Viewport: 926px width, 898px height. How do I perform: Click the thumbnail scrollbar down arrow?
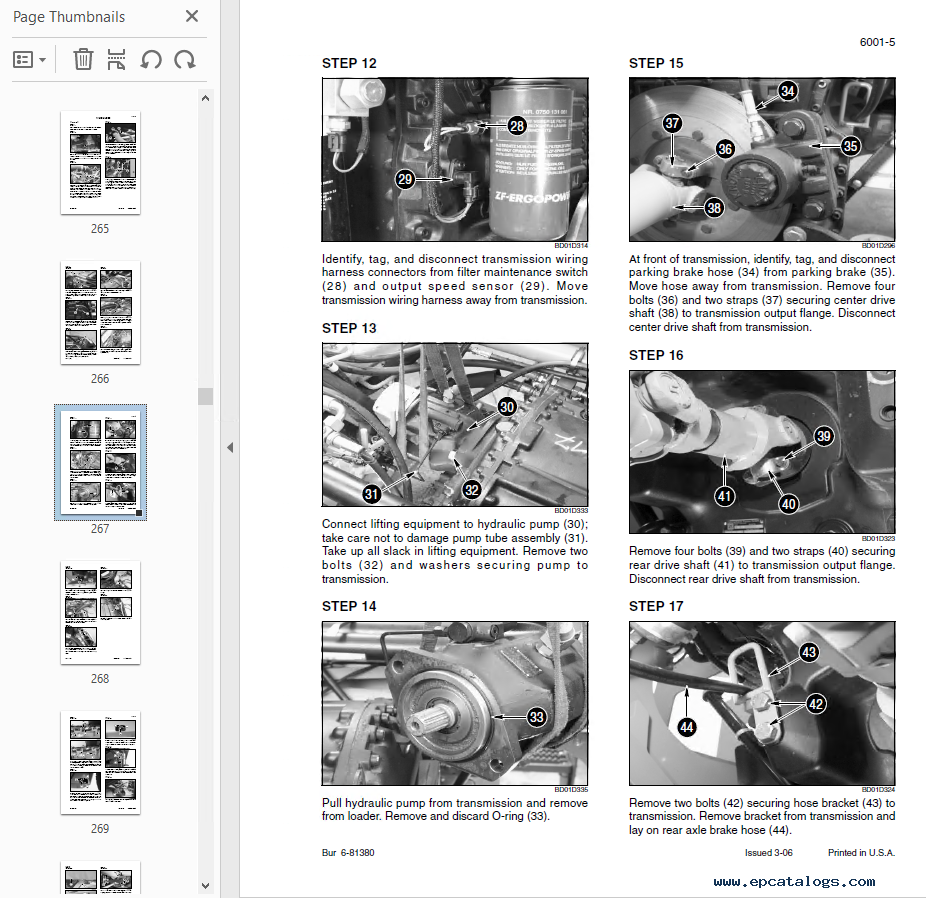coord(206,886)
